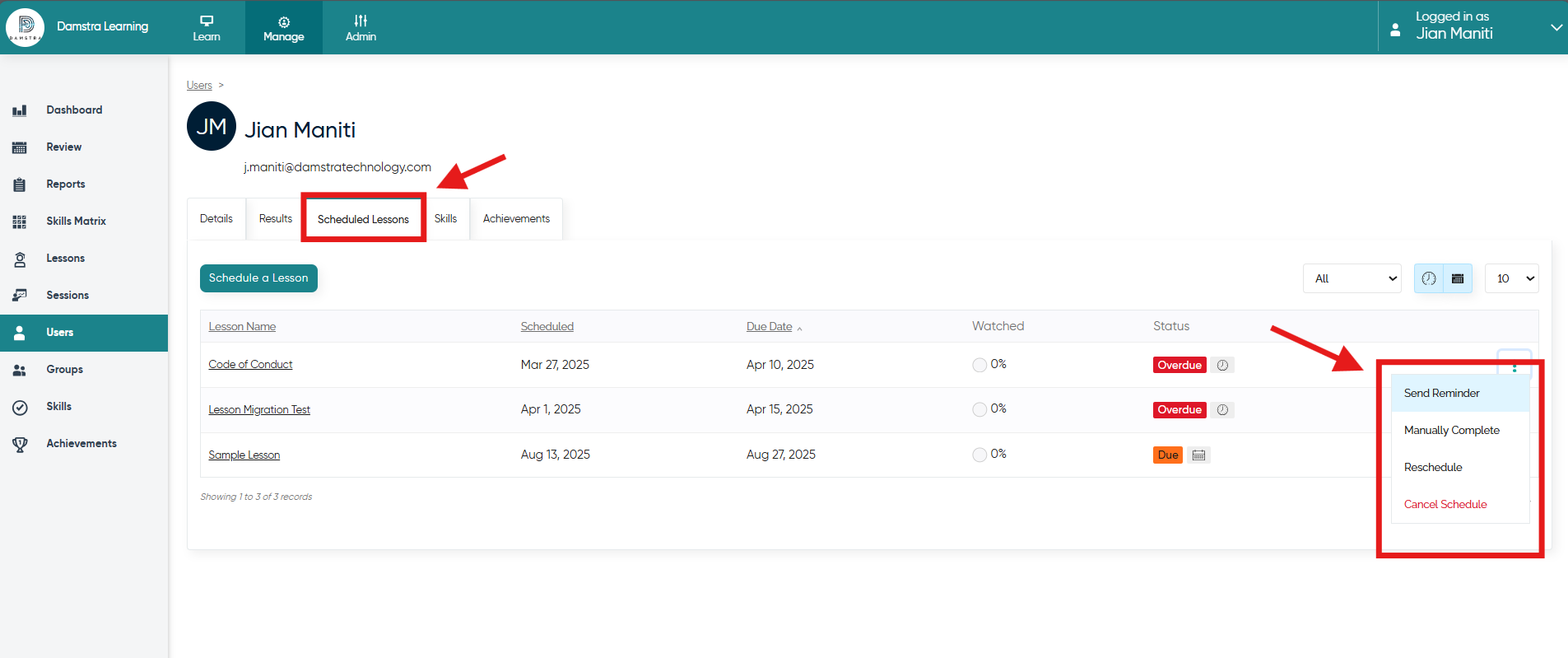1568x658 pixels.
Task: Choose Manually Complete from the actions menu
Action: point(1460,431)
